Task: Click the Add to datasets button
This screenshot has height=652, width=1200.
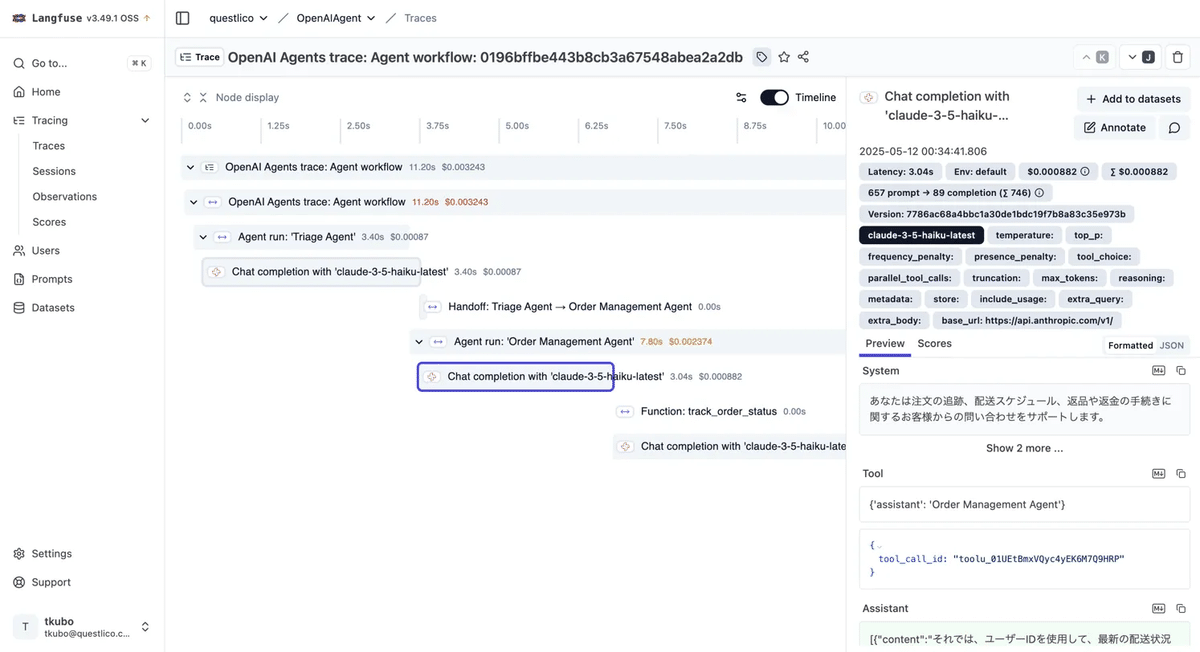Action: (1132, 98)
